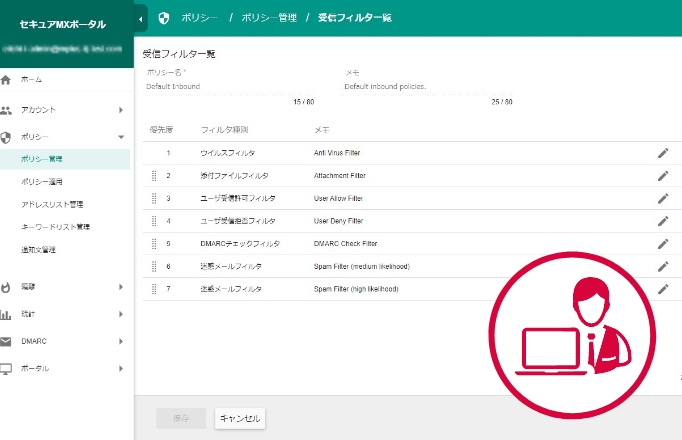
Task: Go to ホーム in the sidebar
Action: pyautogui.click(x=32, y=79)
